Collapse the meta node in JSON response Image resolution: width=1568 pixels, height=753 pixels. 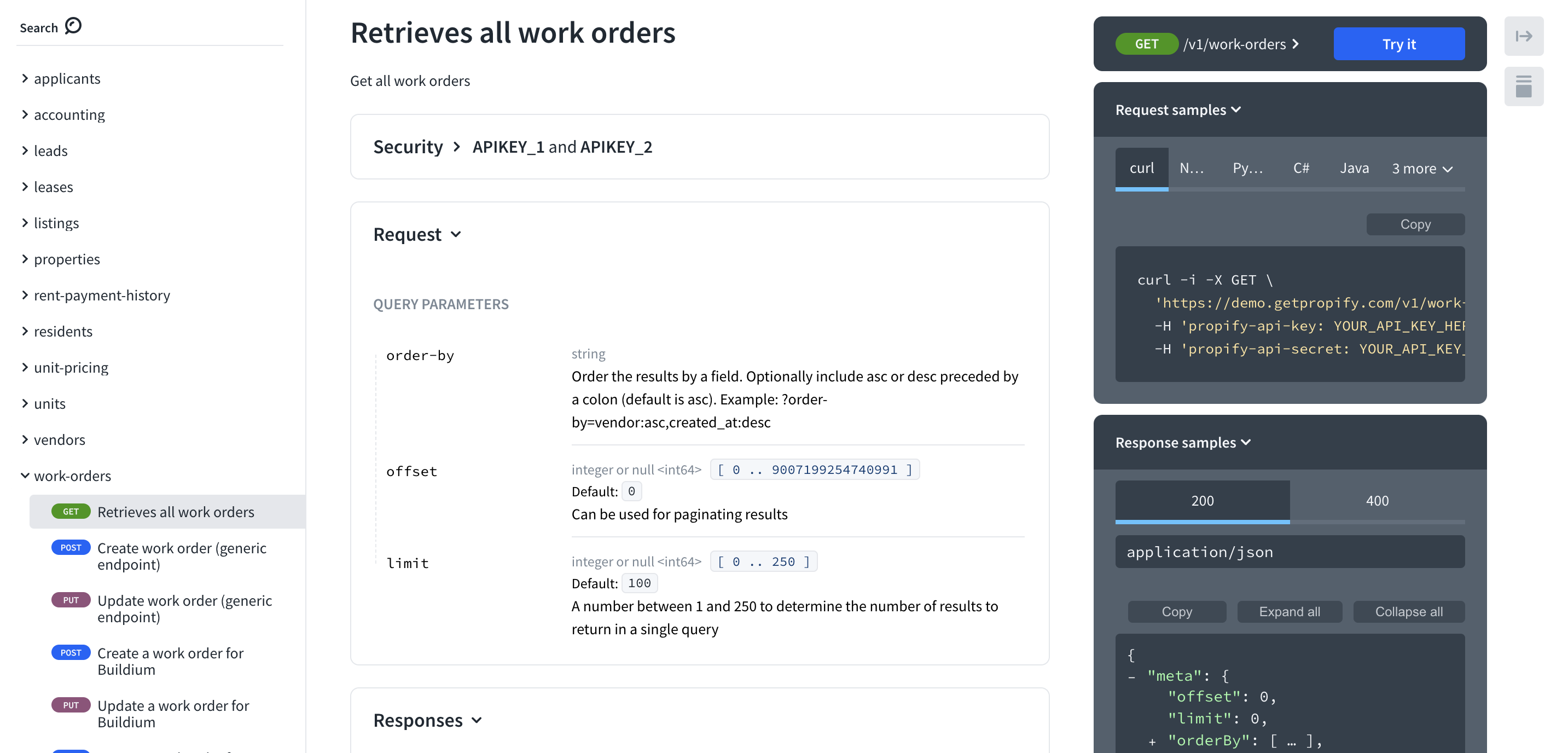pos(1131,676)
